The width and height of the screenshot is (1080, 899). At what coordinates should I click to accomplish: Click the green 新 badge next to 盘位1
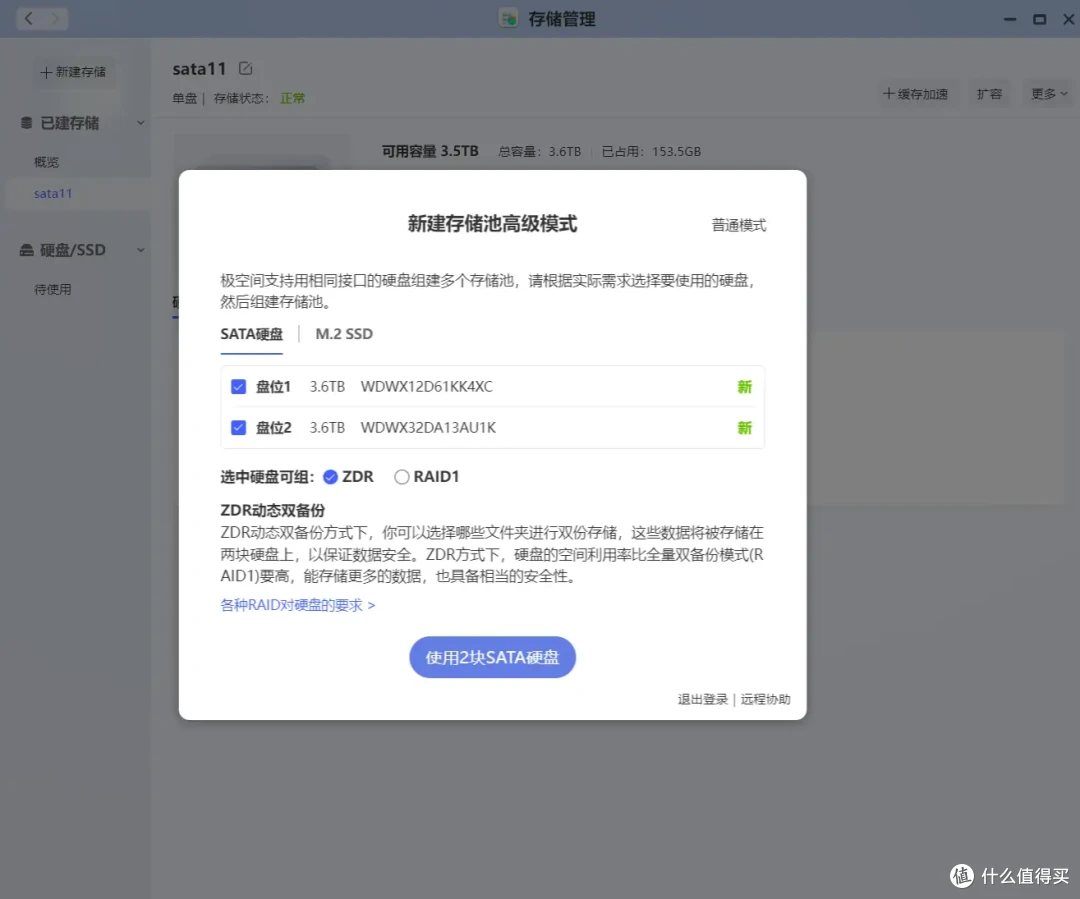[x=744, y=386]
